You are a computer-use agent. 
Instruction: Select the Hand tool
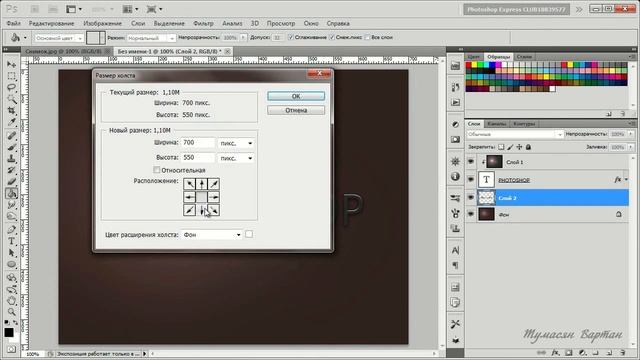(11, 301)
